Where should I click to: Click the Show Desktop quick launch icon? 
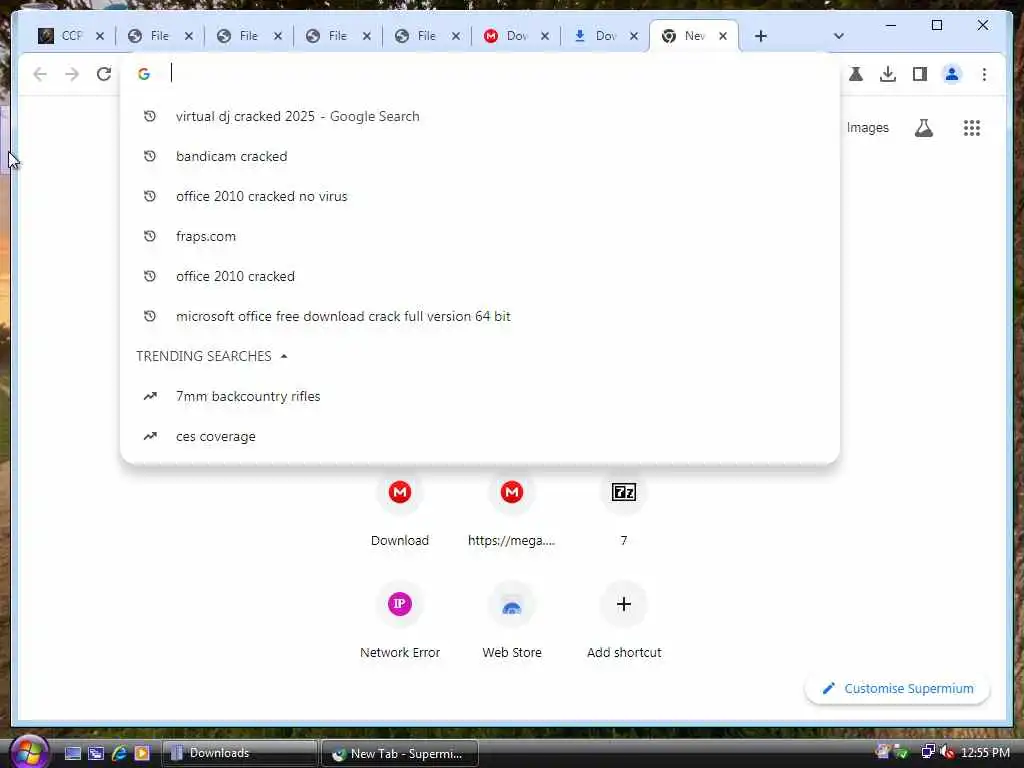(72, 753)
